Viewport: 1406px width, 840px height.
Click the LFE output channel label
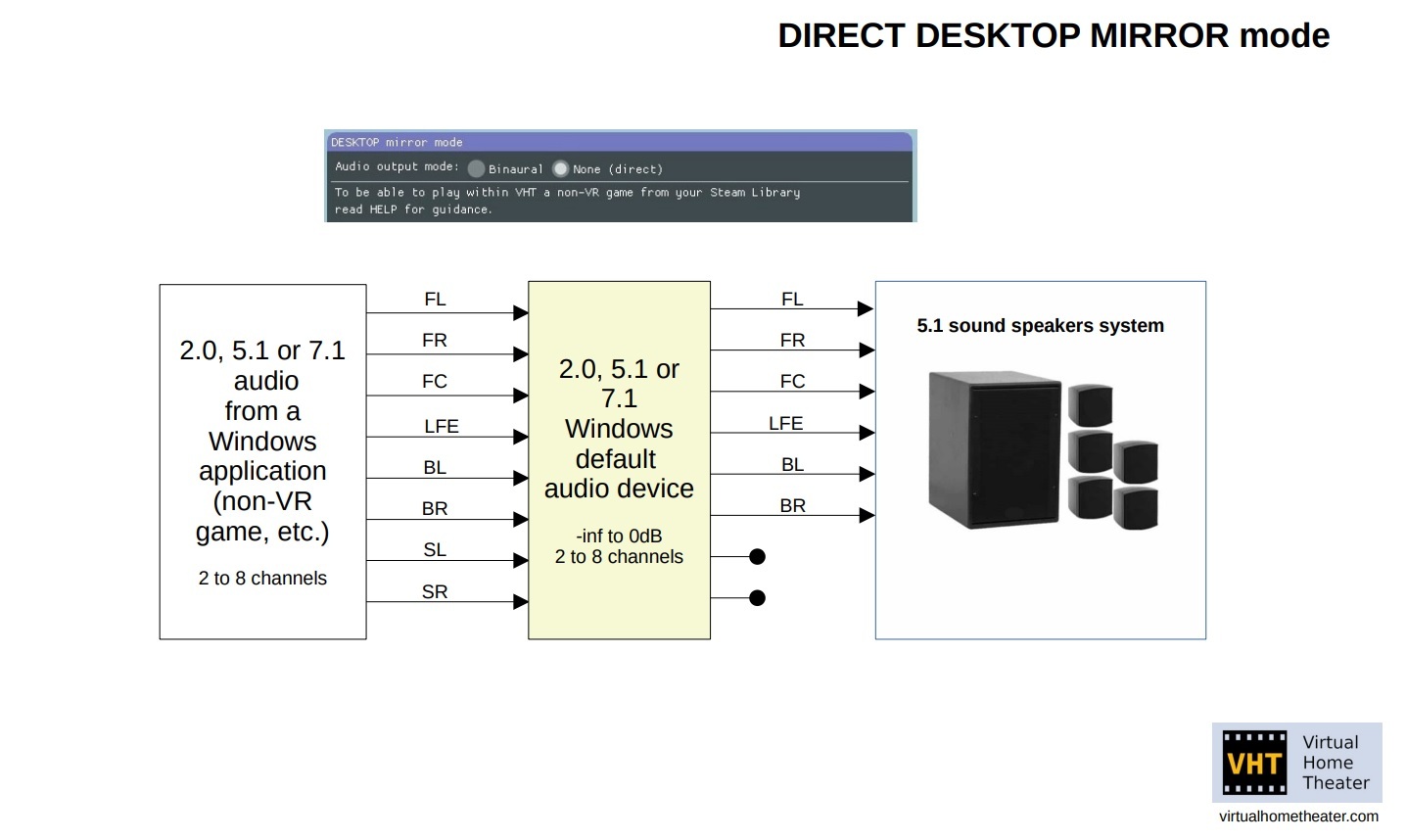click(x=785, y=423)
